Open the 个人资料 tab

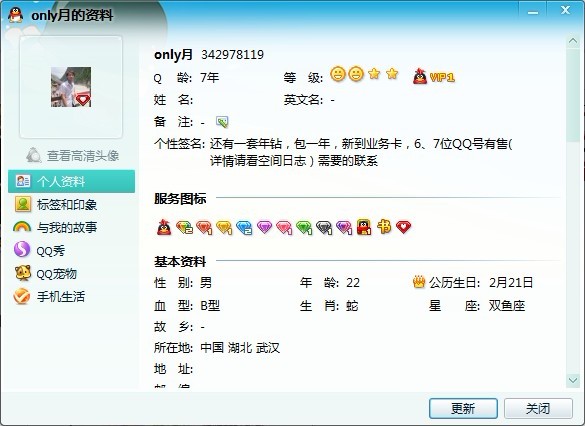tap(72, 181)
